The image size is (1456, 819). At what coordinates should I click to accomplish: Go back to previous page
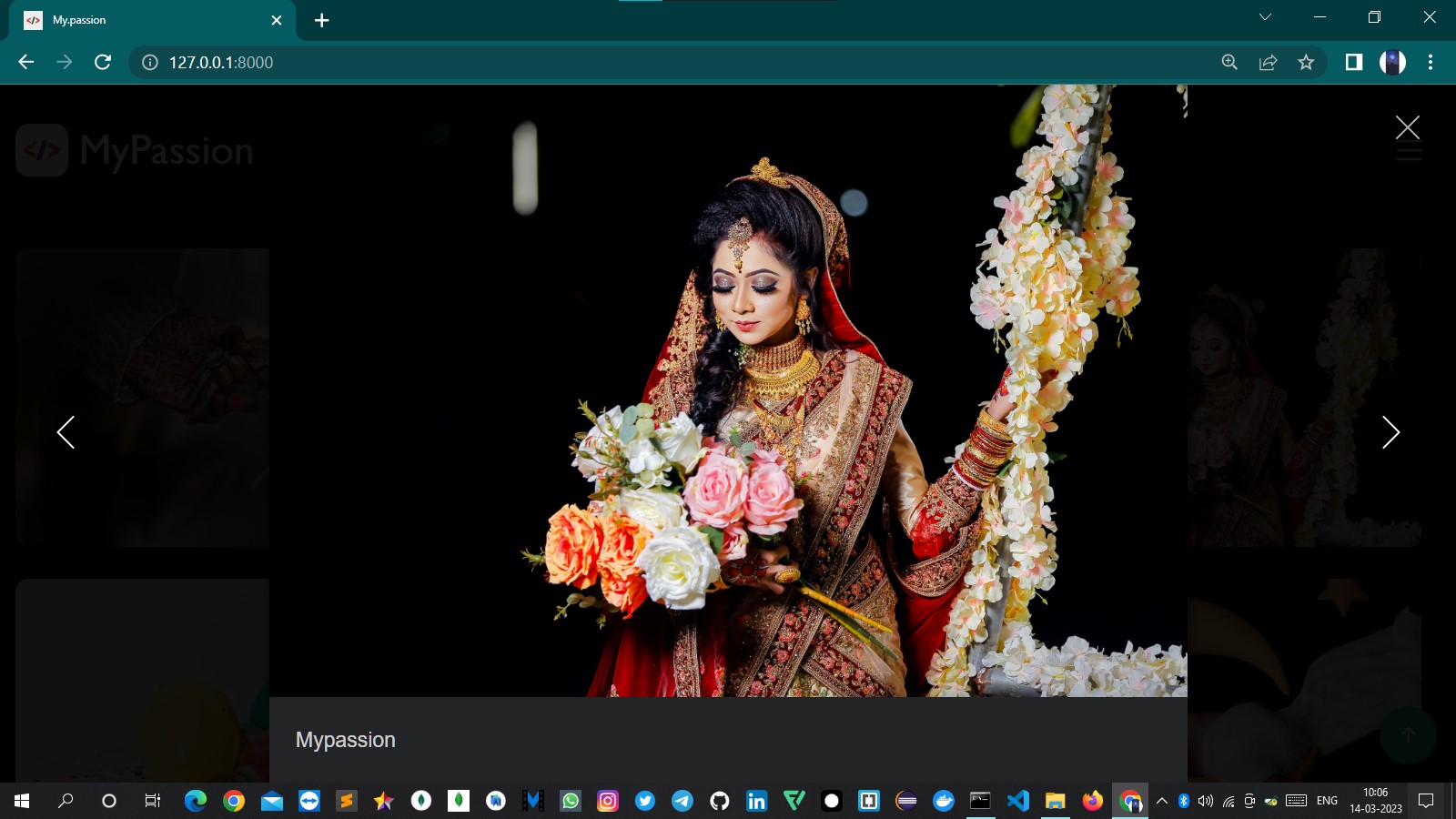pyautogui.click(x=26, y=62)
